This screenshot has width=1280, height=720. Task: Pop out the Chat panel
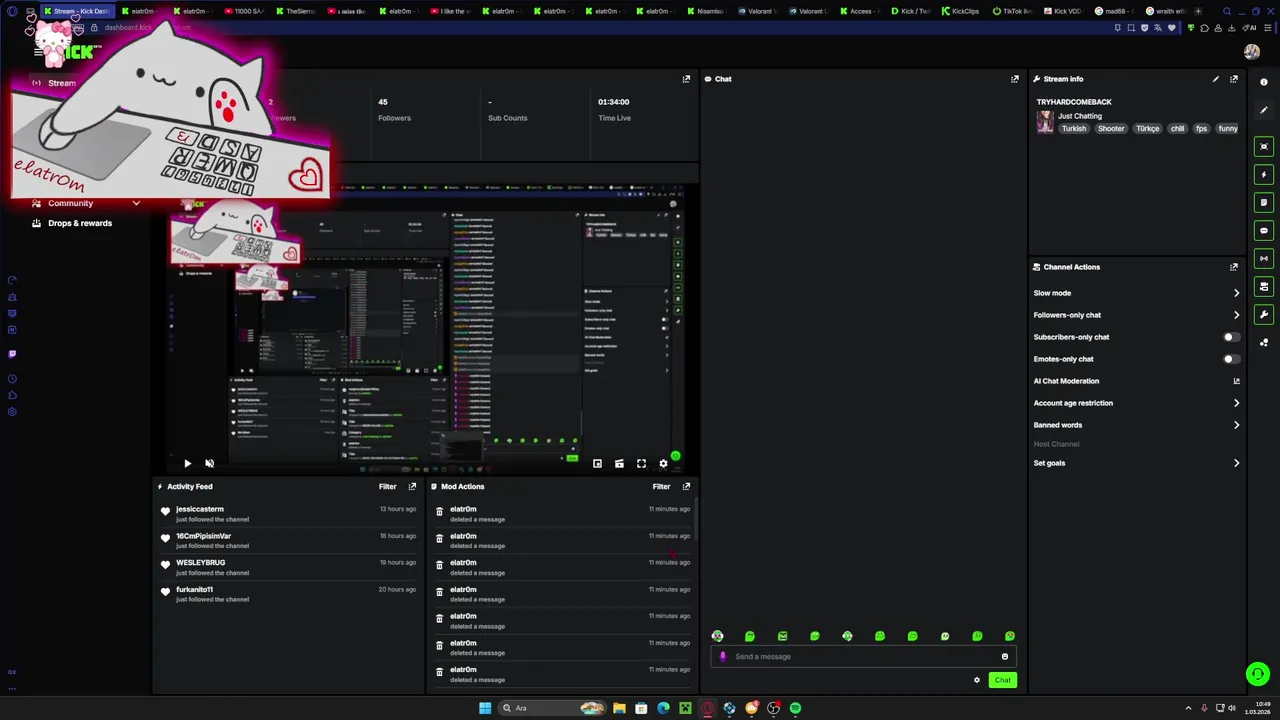point(1015,79)
